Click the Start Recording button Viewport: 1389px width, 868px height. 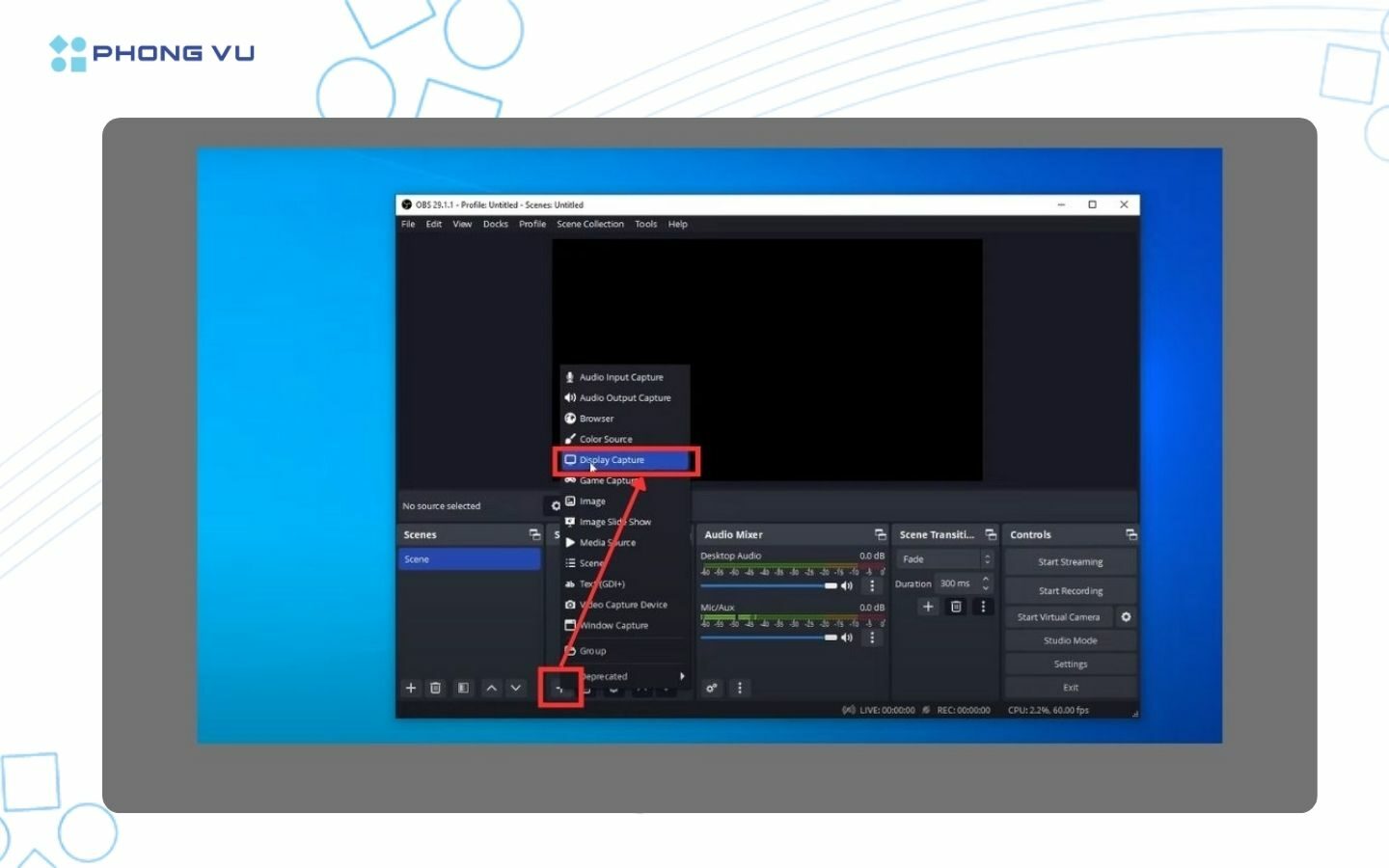coord(1071,590)
